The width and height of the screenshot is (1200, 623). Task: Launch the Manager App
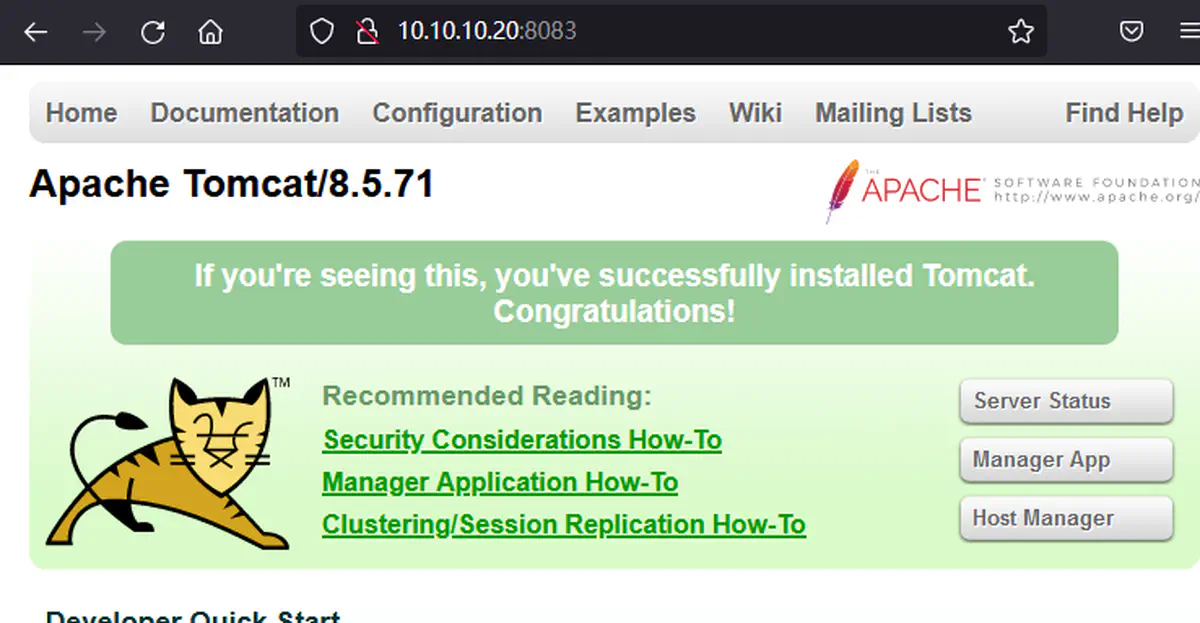tap(1066, 460)
